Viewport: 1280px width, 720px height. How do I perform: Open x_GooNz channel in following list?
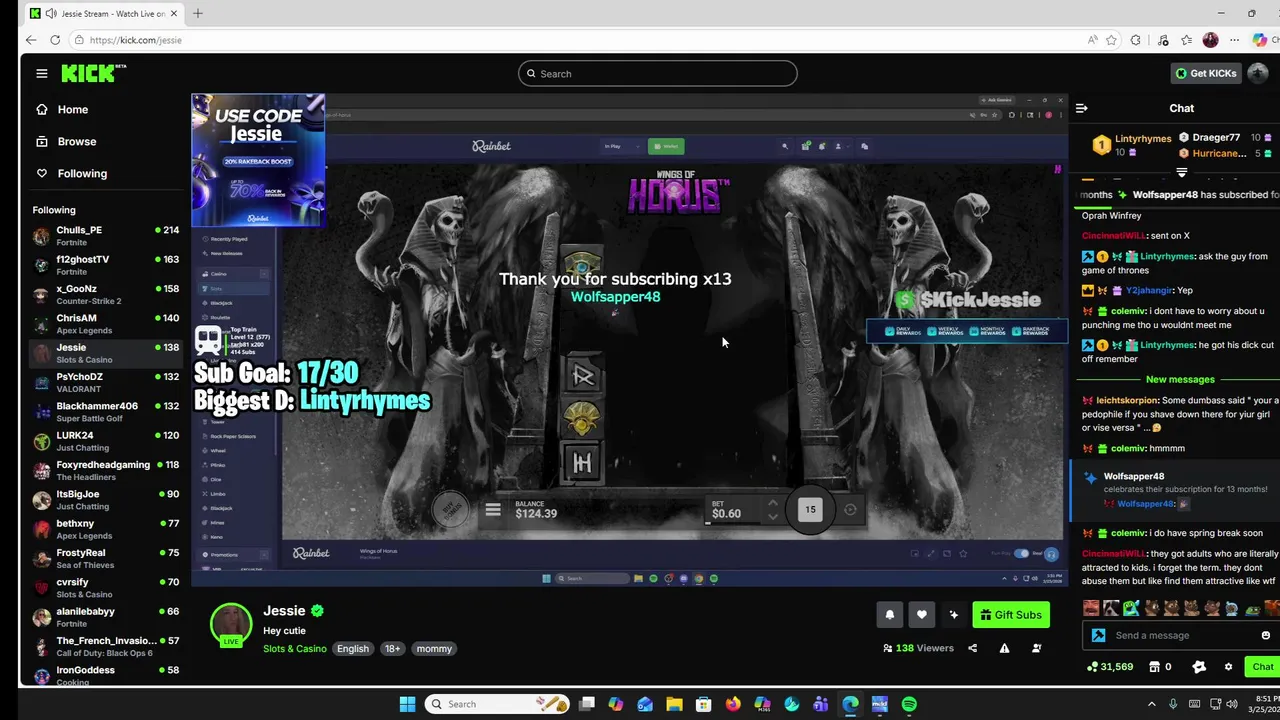point(105,294)
